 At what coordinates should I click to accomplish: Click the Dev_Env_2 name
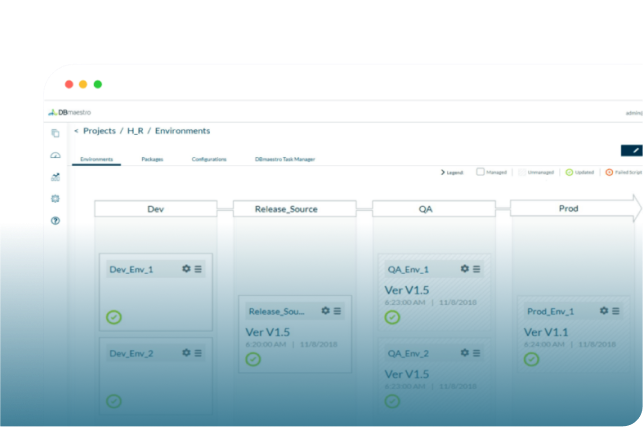point(131,354)
